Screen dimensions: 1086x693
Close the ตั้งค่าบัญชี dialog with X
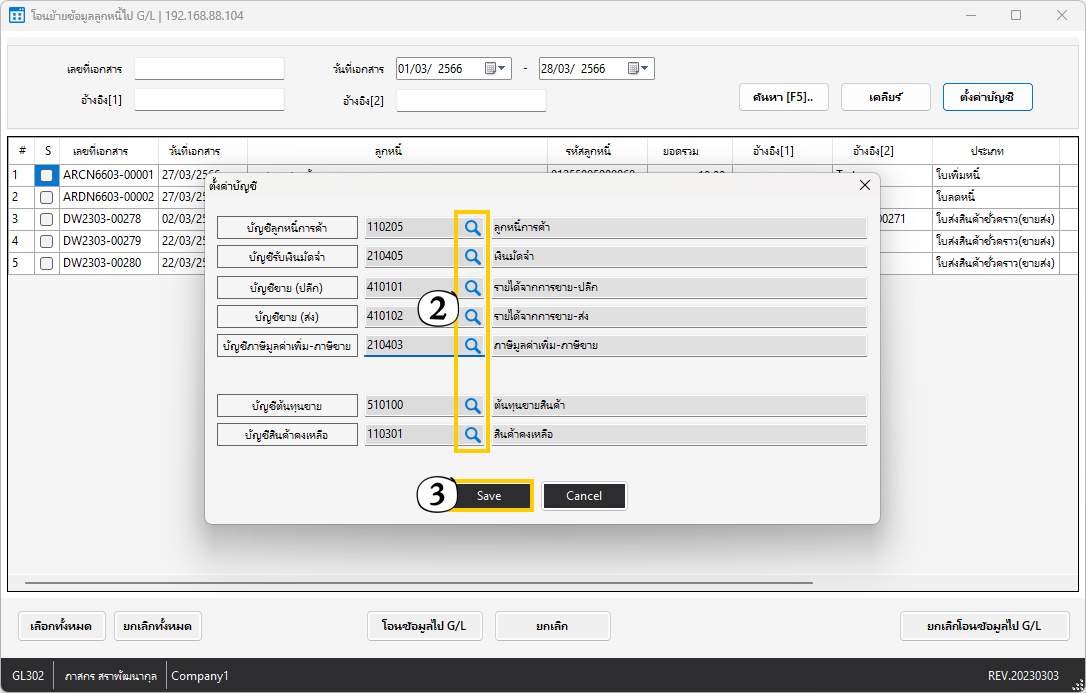click(865, 185)
